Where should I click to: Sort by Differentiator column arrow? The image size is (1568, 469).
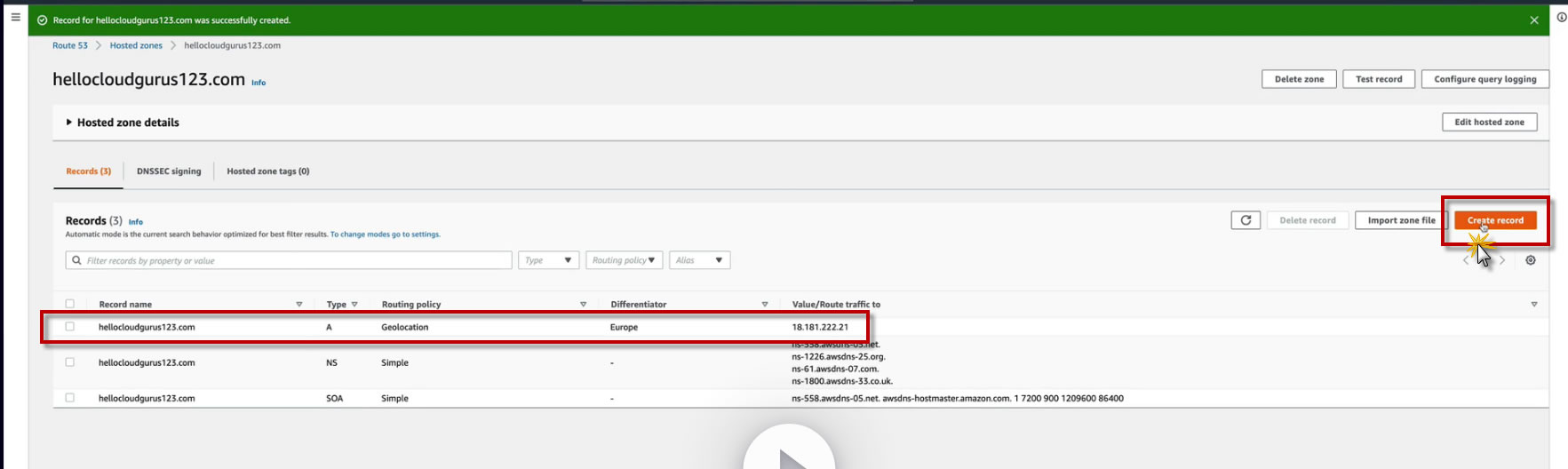point(765,305)
